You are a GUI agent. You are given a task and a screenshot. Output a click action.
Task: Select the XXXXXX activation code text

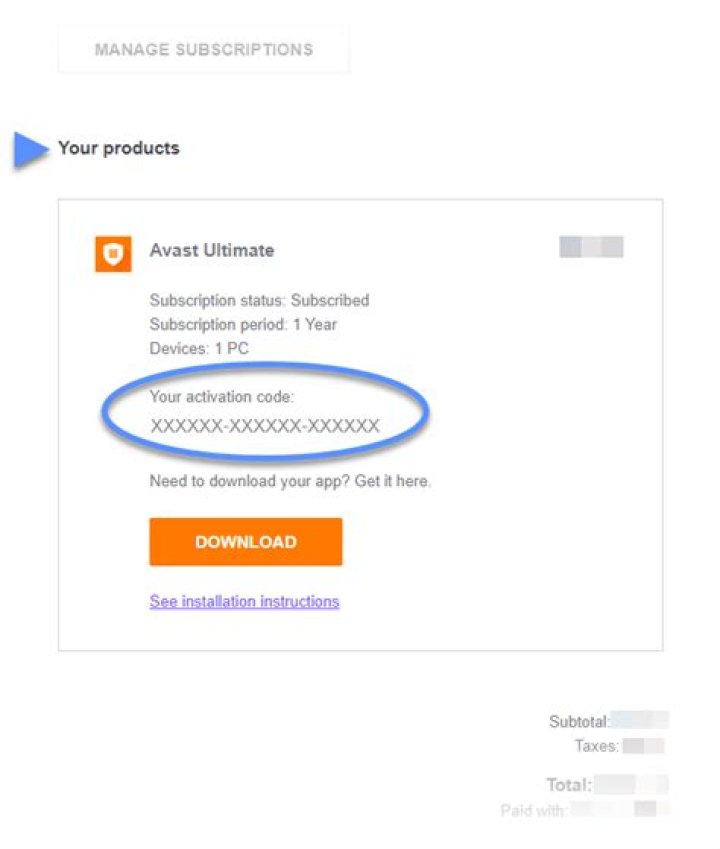coord(265,426)
